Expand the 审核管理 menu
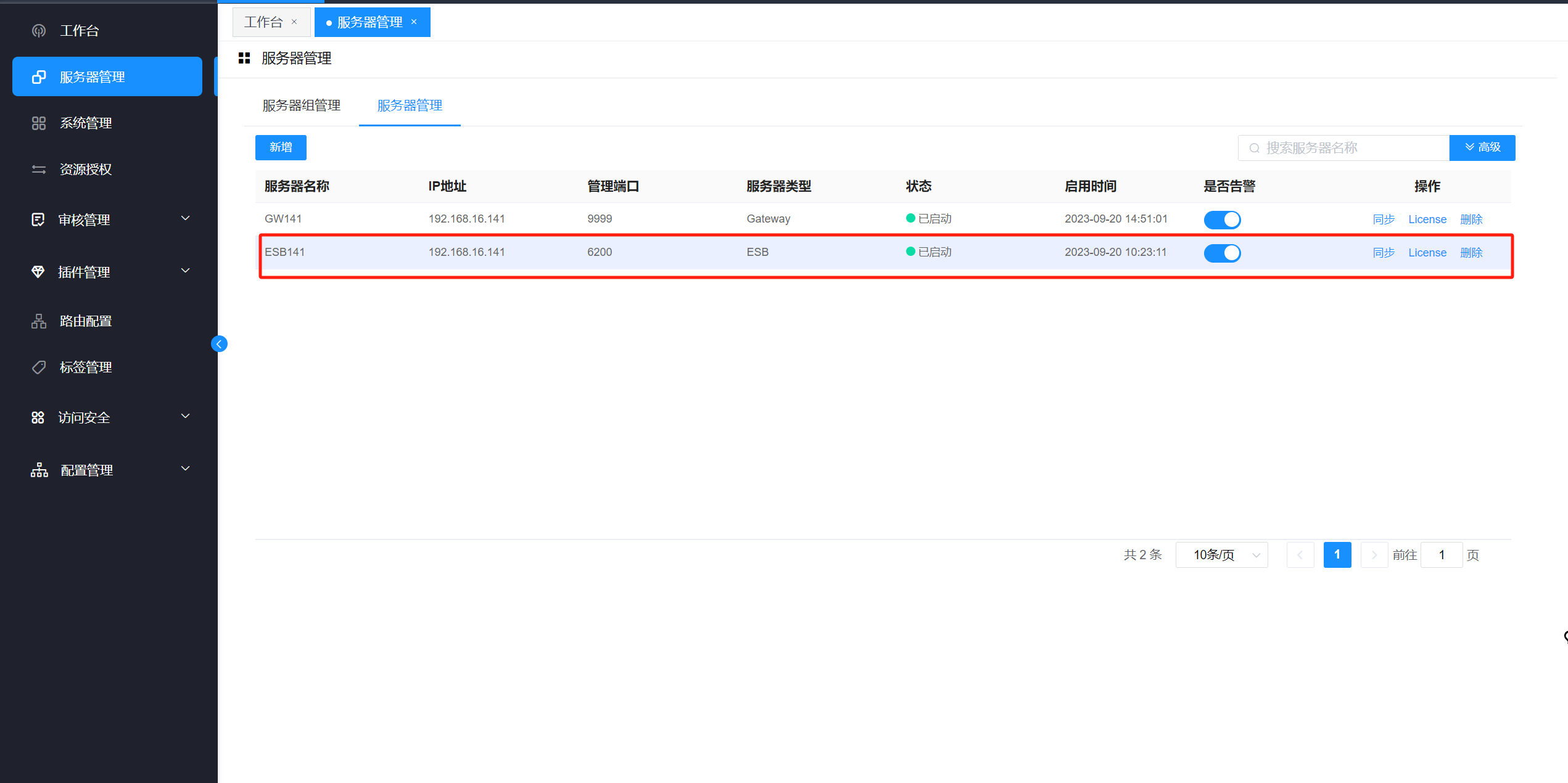 click(185, 219)
